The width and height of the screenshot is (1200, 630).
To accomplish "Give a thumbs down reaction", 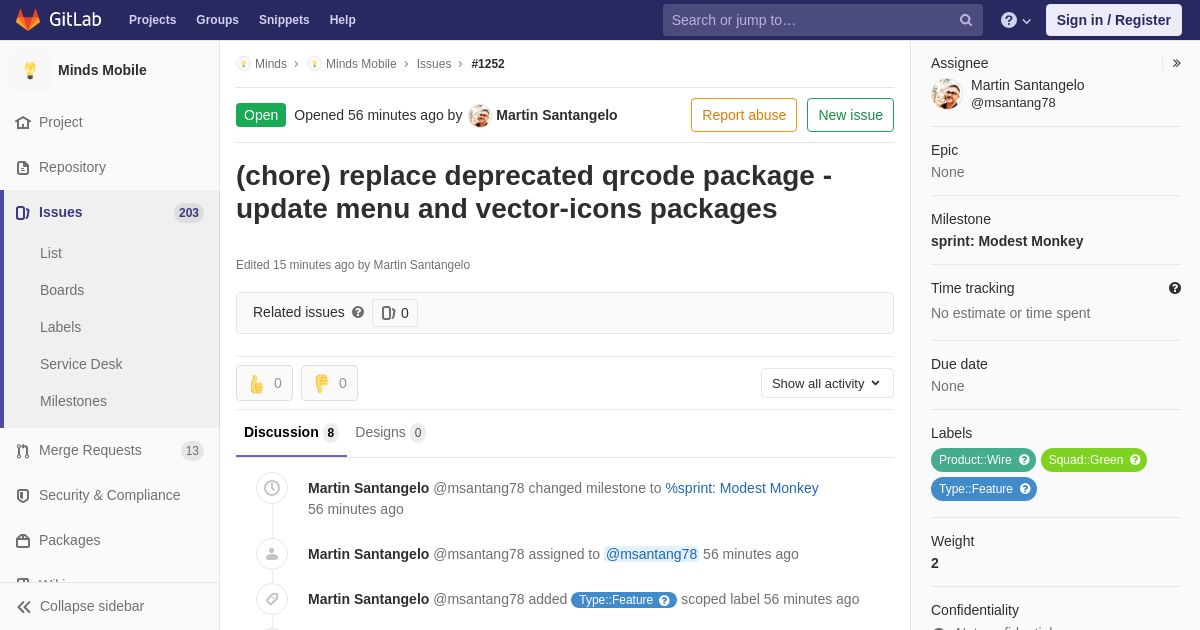I will point(329,383).
